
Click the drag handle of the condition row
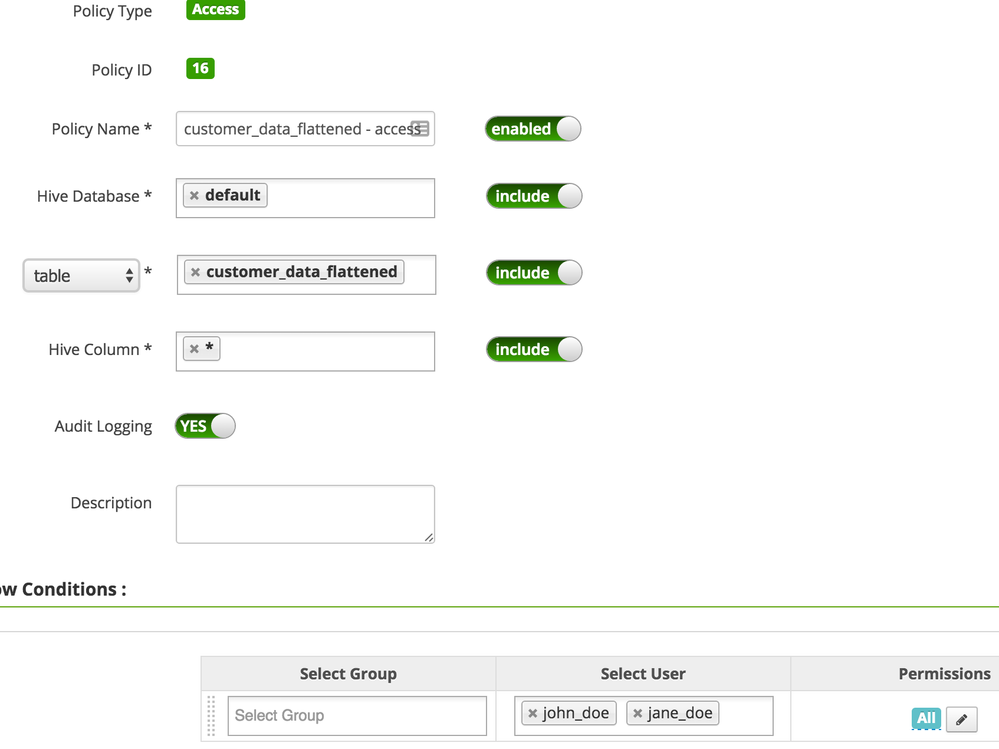pyautogui.click(x=211, y=715)
